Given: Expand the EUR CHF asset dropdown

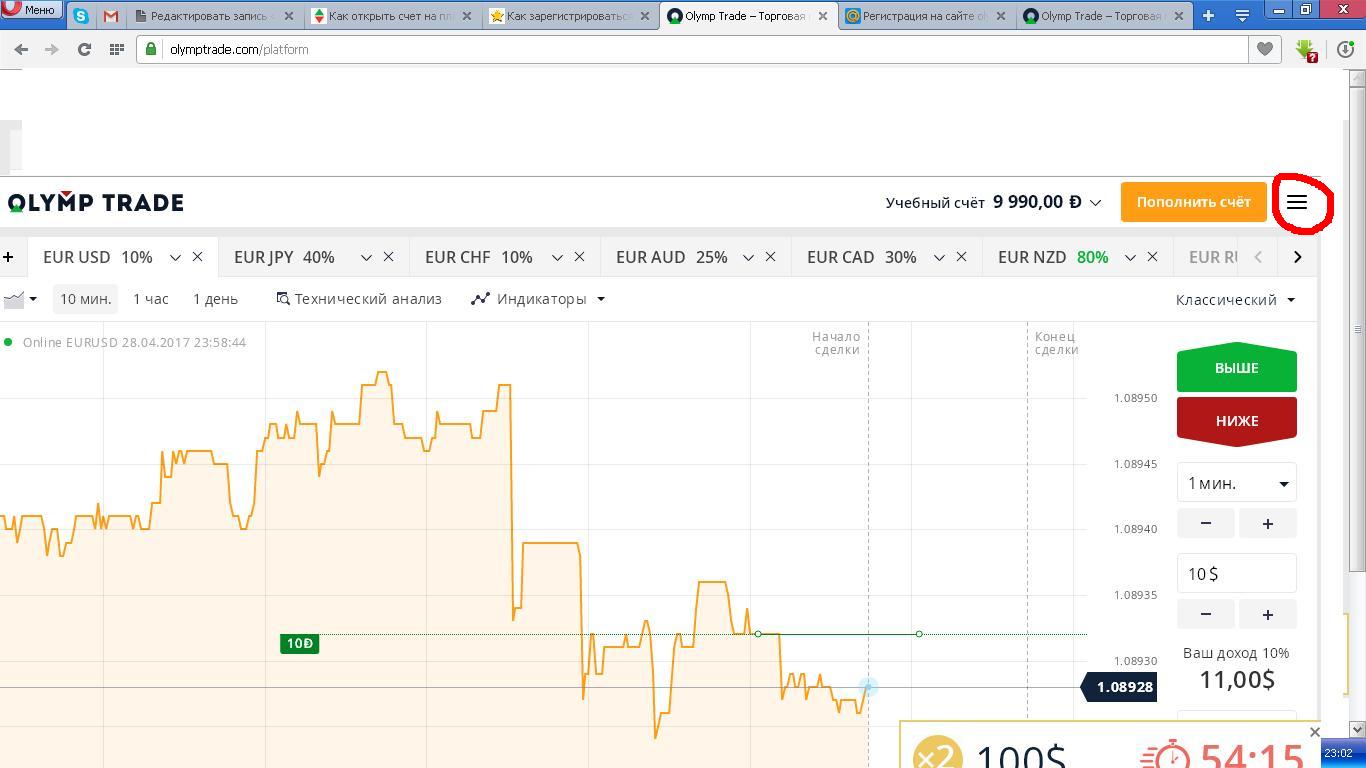Looking at the screenshot, I should [557, 257].
